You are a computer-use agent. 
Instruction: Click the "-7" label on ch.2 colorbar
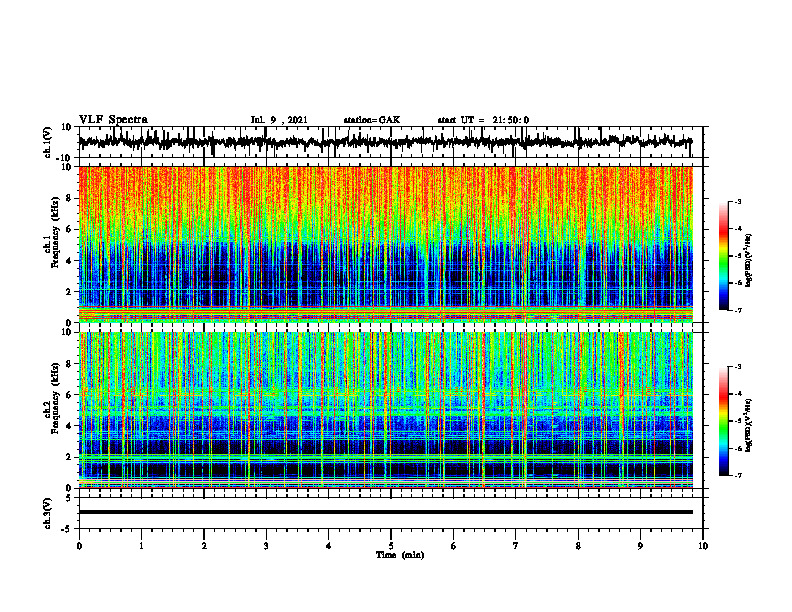(x=738, y=476)
